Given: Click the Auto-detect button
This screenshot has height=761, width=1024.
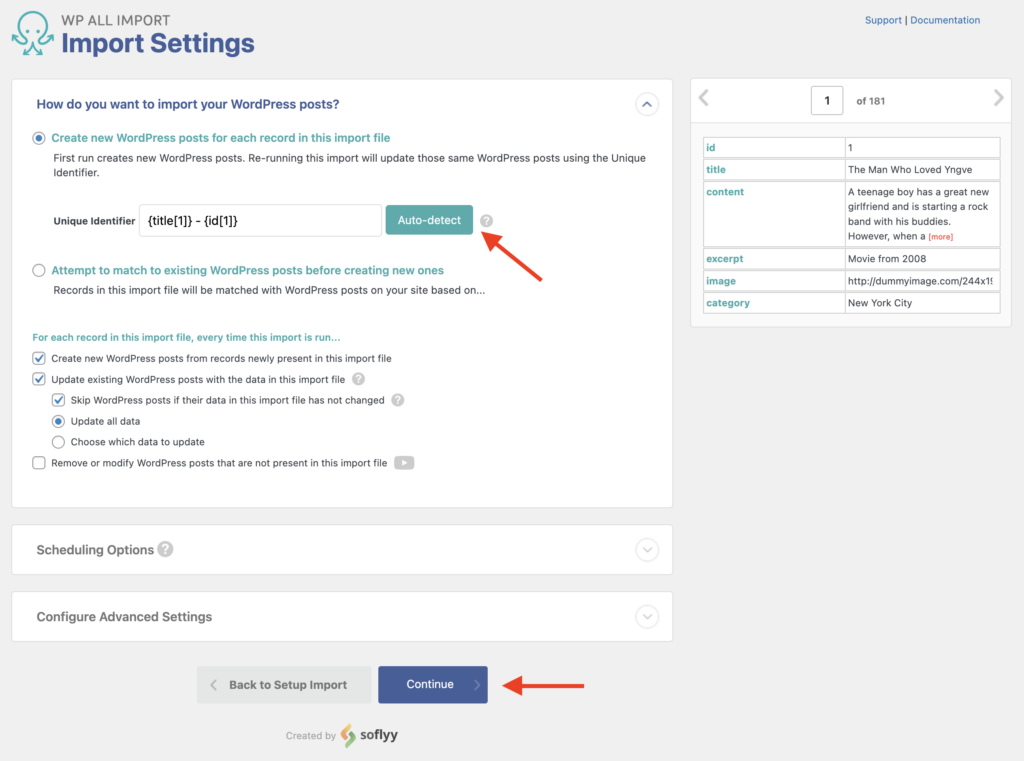Looking at the screenshot, I should pos(429,220).
